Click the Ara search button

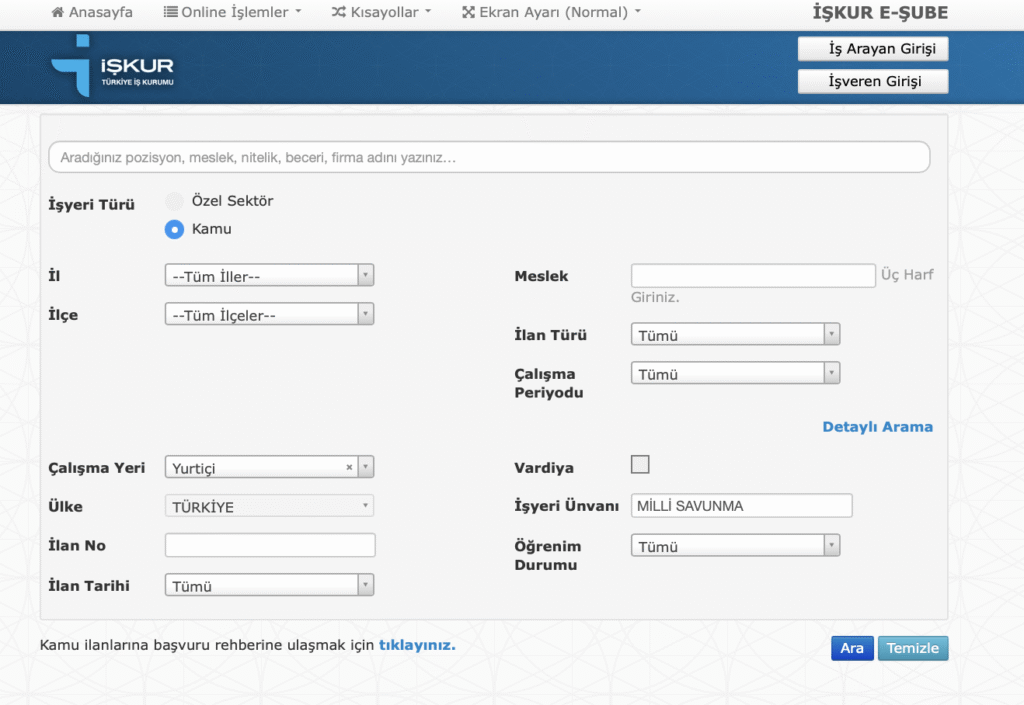pos(852,648)
